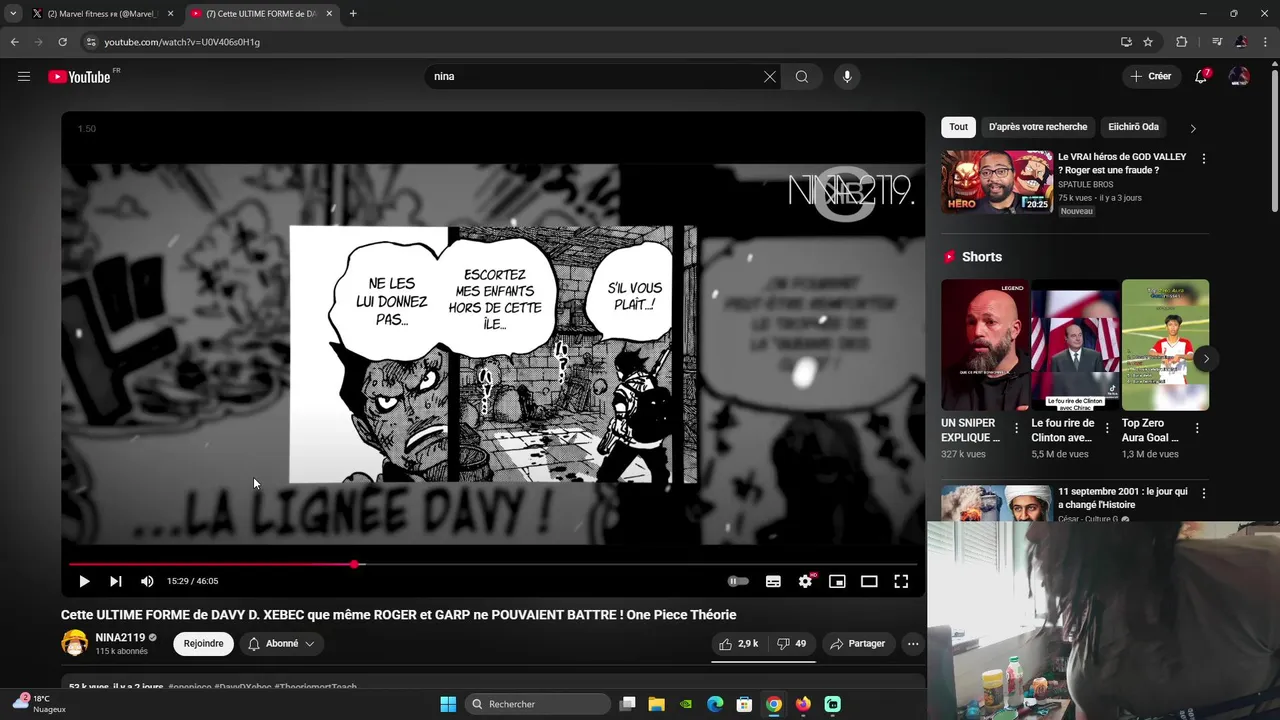1280x720 pixels.
Task: Switch to miniplayer mode
Action: click(837, 581)
